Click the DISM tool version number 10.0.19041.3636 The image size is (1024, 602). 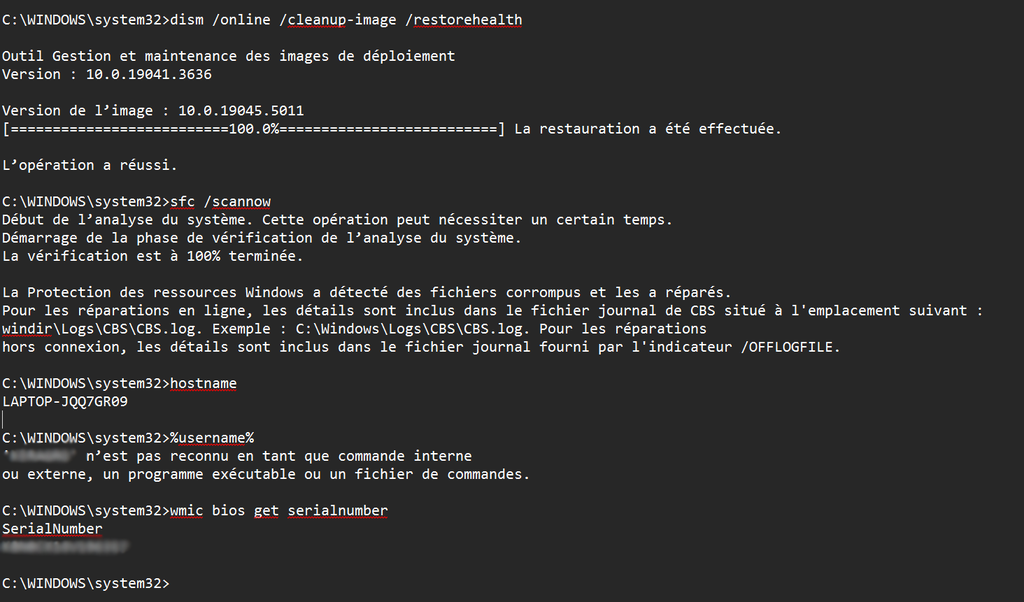coord(149,74)
